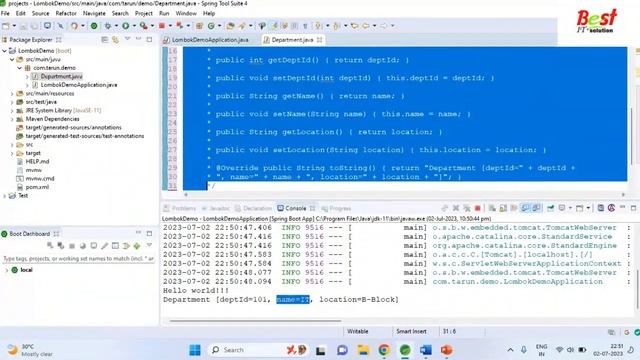640x360 pixels.
Task: Click the Console horizontal scrollbar
Action: coord(255,321)
